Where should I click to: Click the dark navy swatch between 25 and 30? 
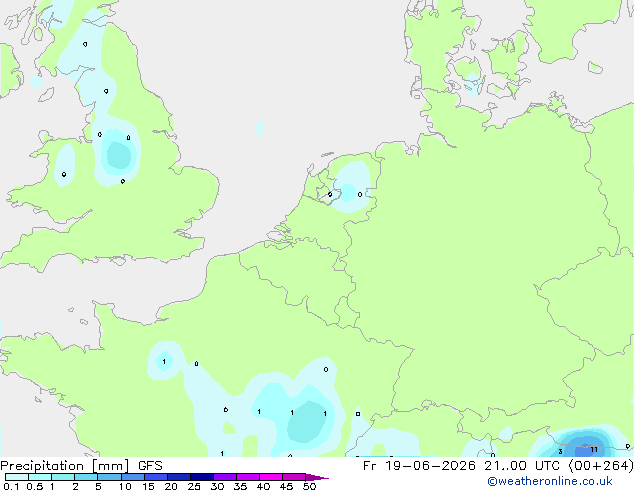pos(202,477)
